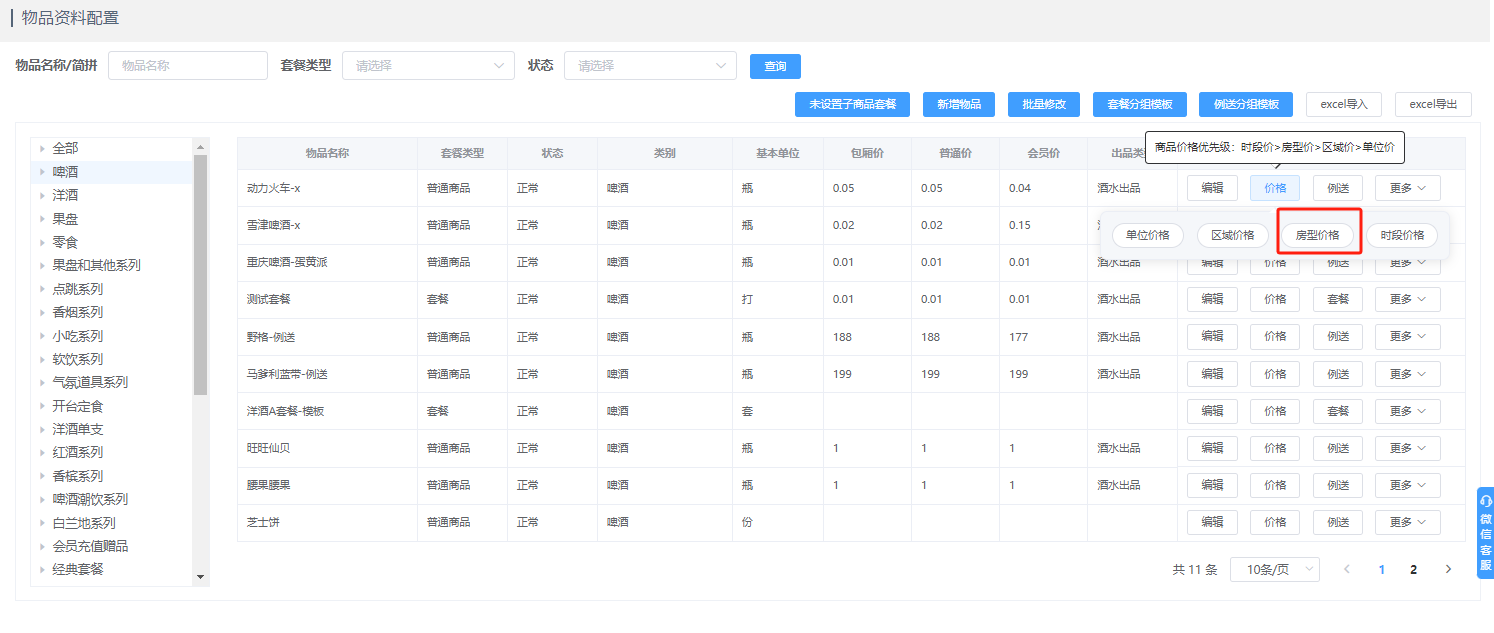Select 气氛道具系列 category
This screenshot has height=633, width=1494.
click(x=90, y=382)
